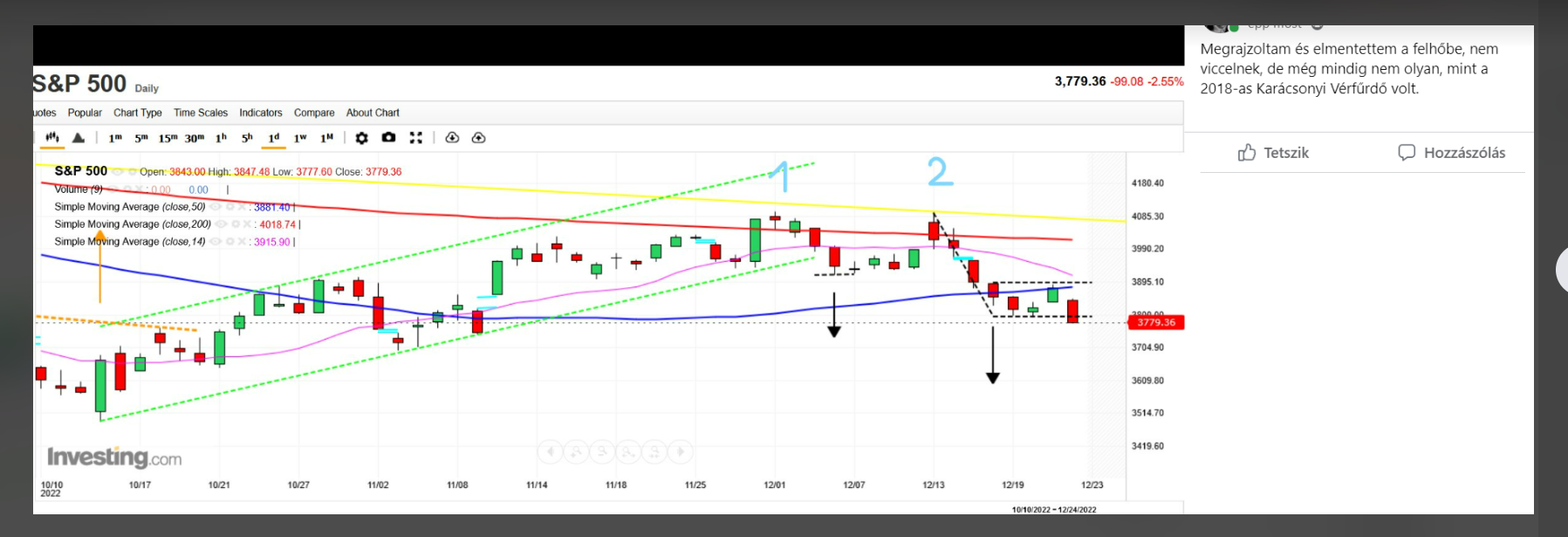The width and height of the screenshot is (1568, 537).
Task: Click the Tetszik like button label
Action: click(x=1286, y=153)
